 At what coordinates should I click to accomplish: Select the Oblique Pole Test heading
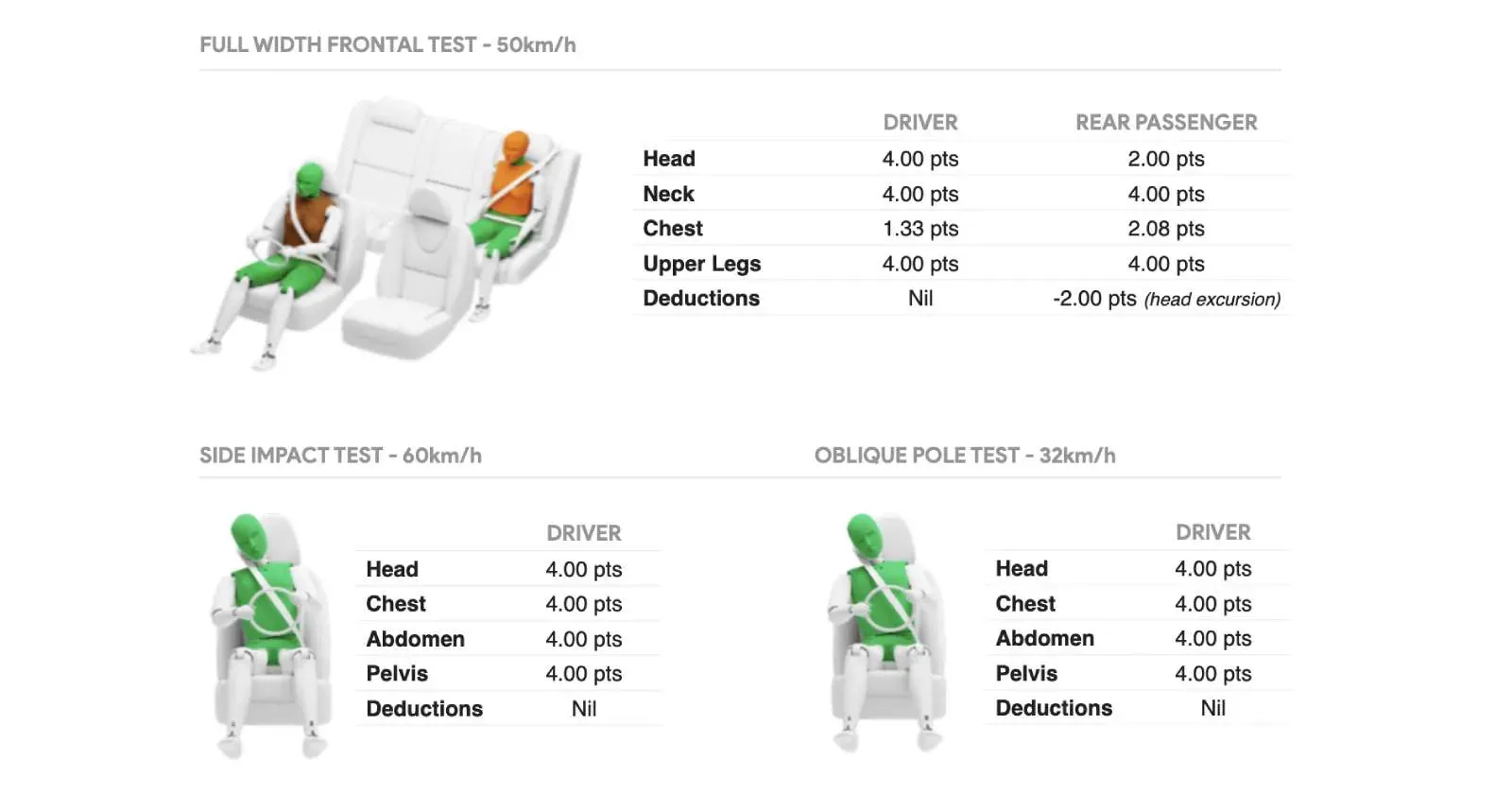point(965,456)
